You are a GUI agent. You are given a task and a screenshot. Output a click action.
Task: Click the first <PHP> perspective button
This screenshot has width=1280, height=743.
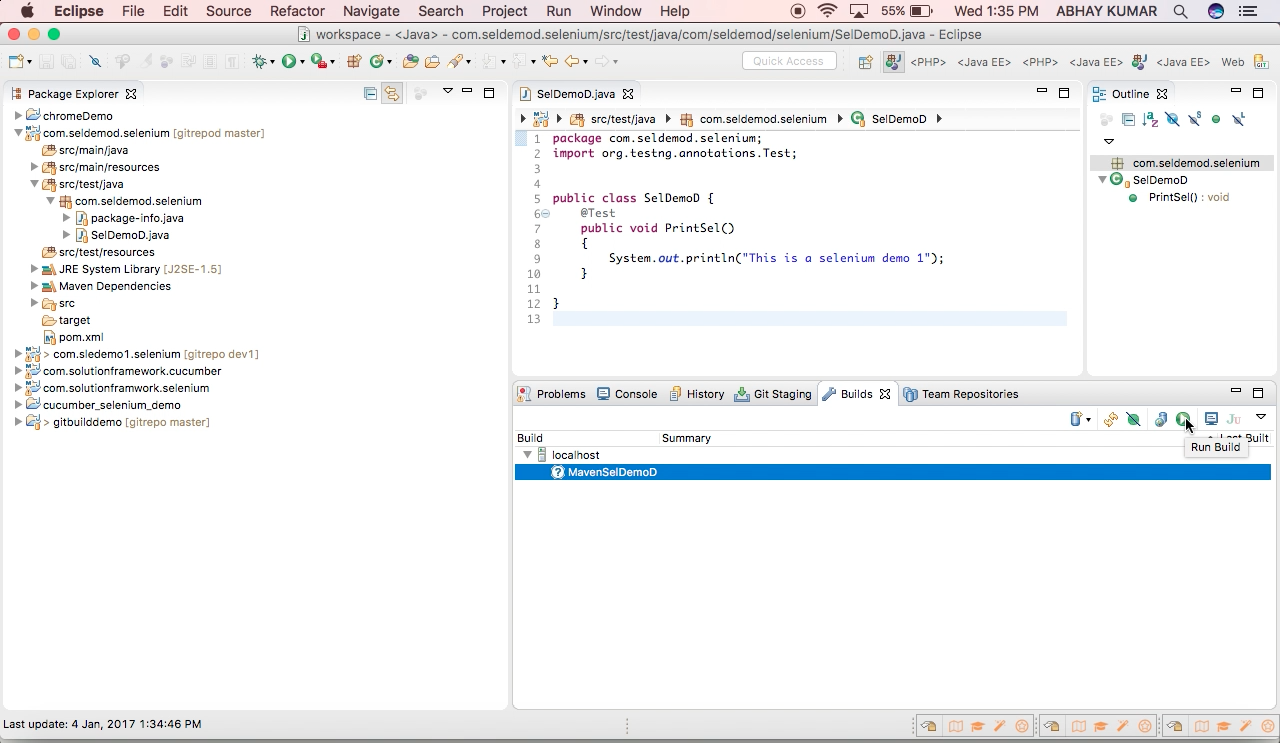[x=928, y=62]
